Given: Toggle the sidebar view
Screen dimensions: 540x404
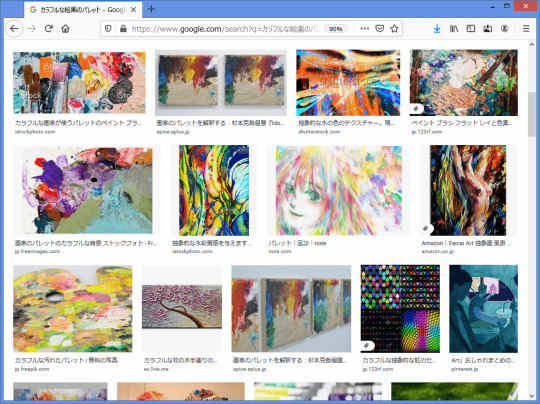Looking at the screenshot, I should click(x=471, y=29).
